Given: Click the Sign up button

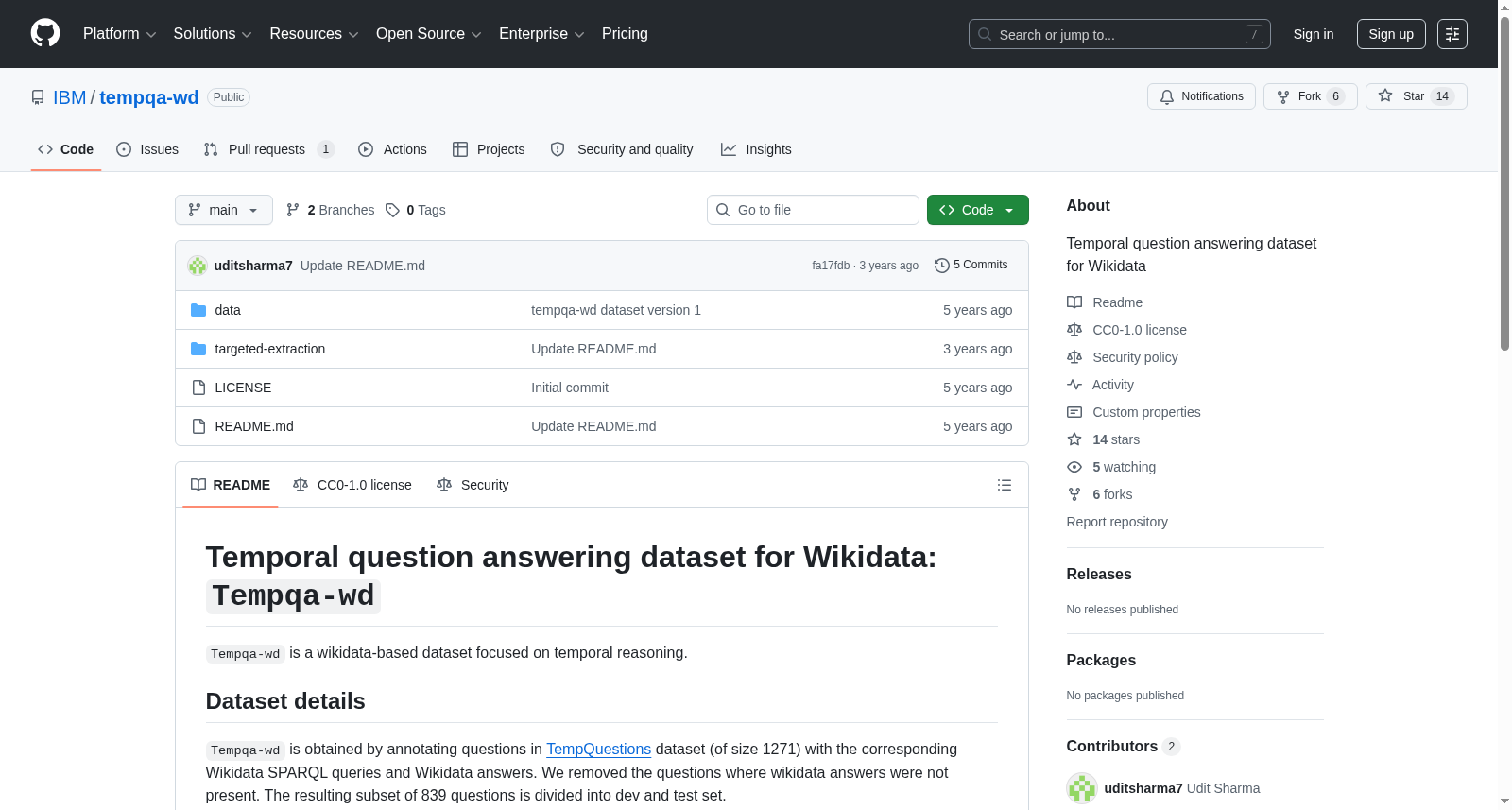Looking at the screenshot, I should click(1391, 34).
